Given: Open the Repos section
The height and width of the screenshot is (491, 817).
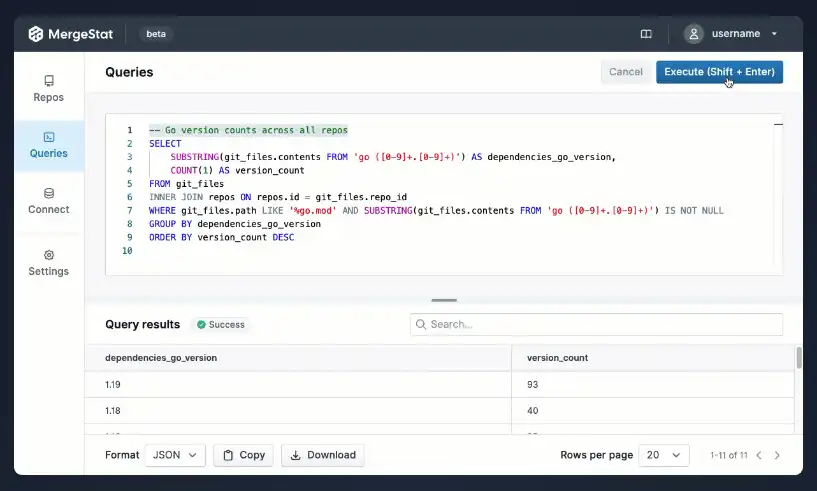Looking at the screenshot, I should tap(48, 89).
